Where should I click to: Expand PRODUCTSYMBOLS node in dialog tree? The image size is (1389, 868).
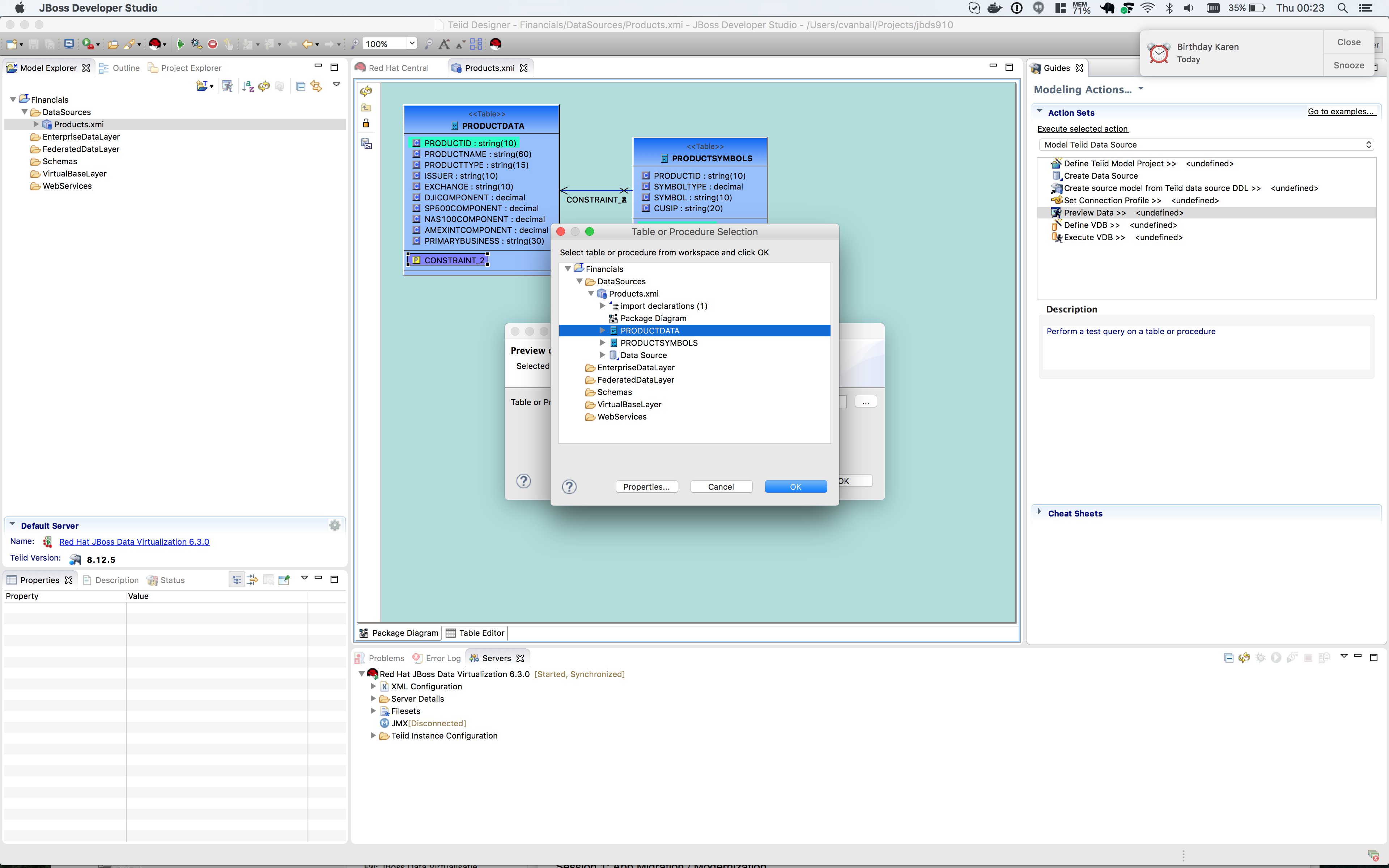point(602,343)
